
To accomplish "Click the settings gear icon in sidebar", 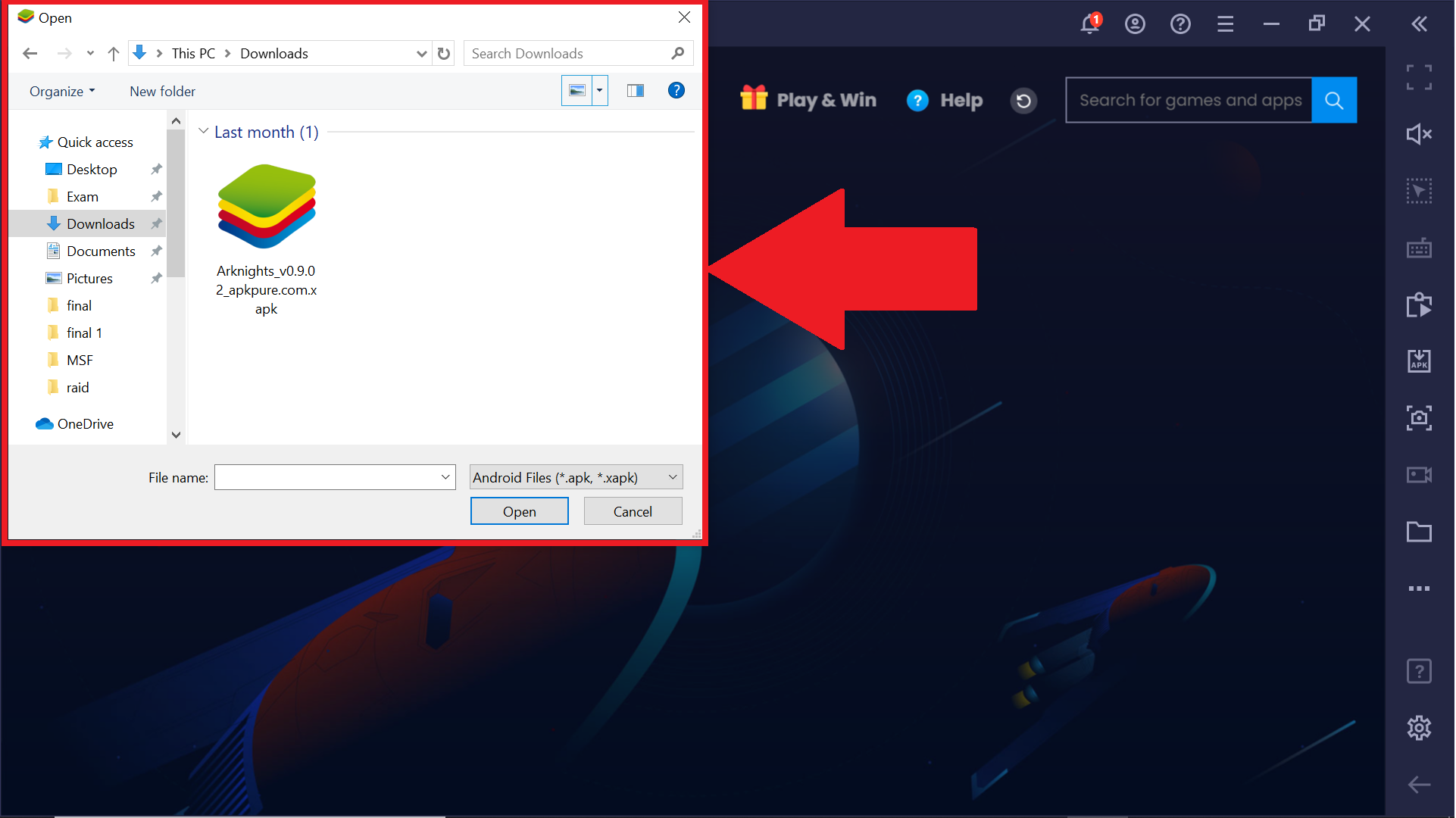I will pos(1420,729).
